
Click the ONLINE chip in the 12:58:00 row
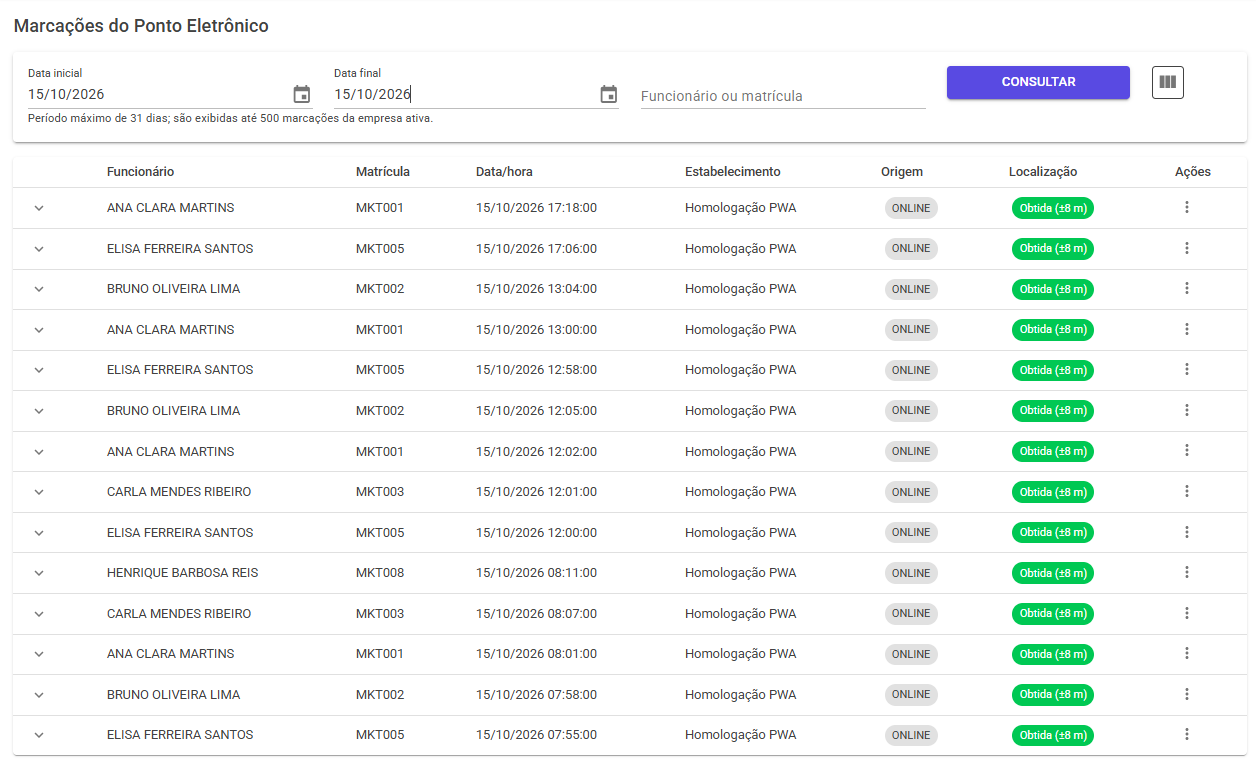point(911,370)
